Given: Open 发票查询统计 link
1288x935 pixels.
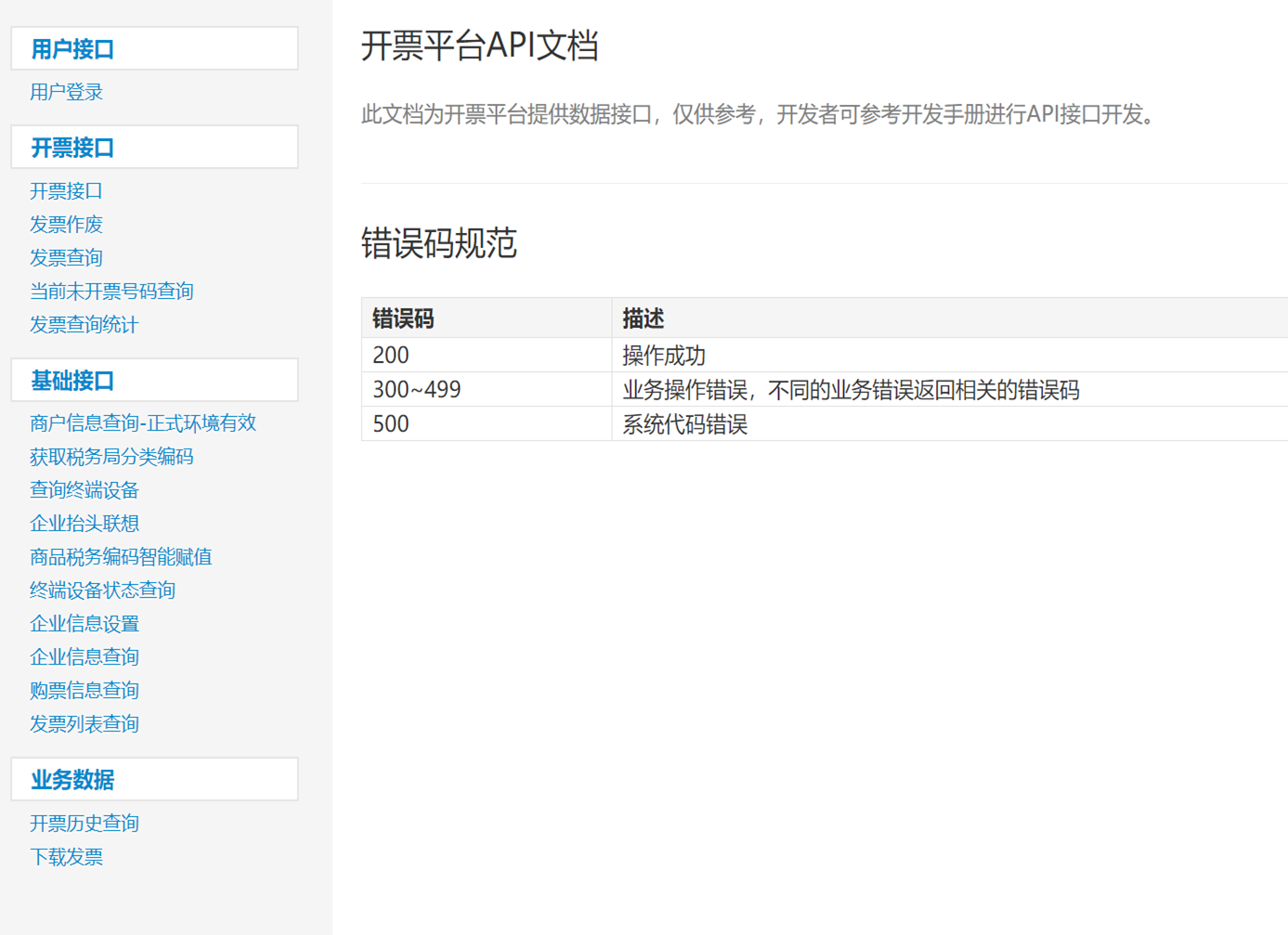Looking at the screenshot, I should click(84, 325).
